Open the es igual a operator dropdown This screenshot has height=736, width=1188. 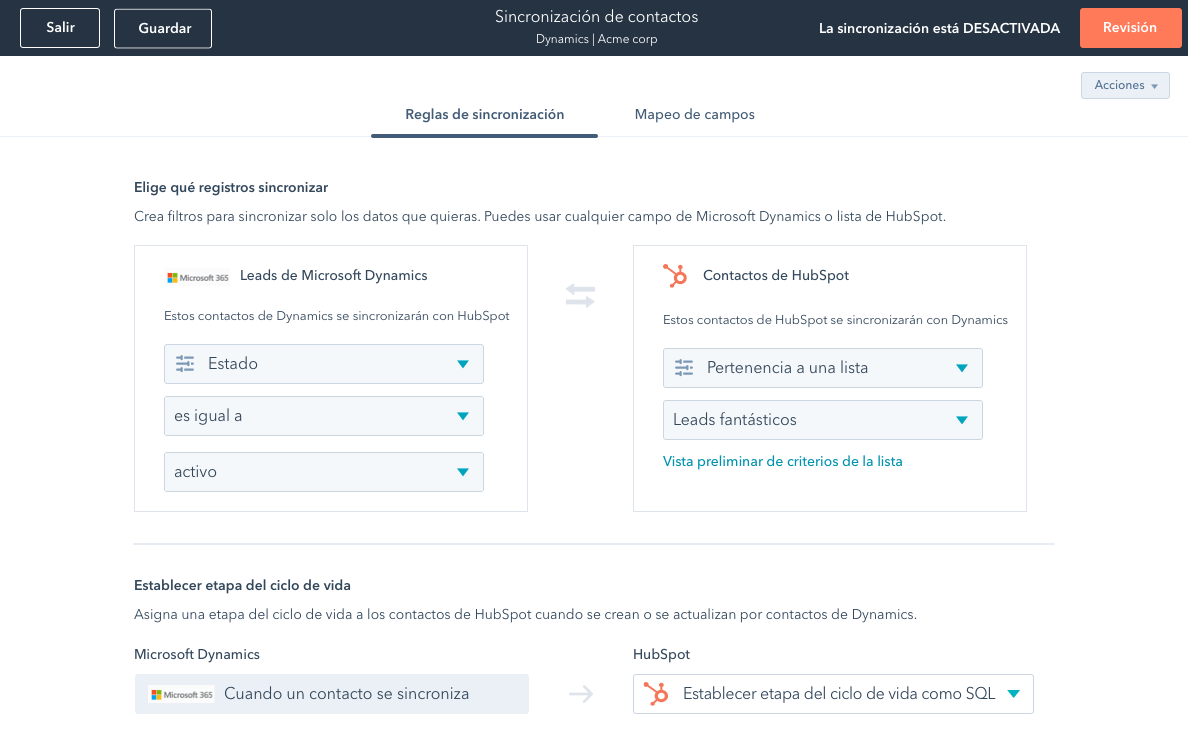pyautogui.click(x=323, y=416)
